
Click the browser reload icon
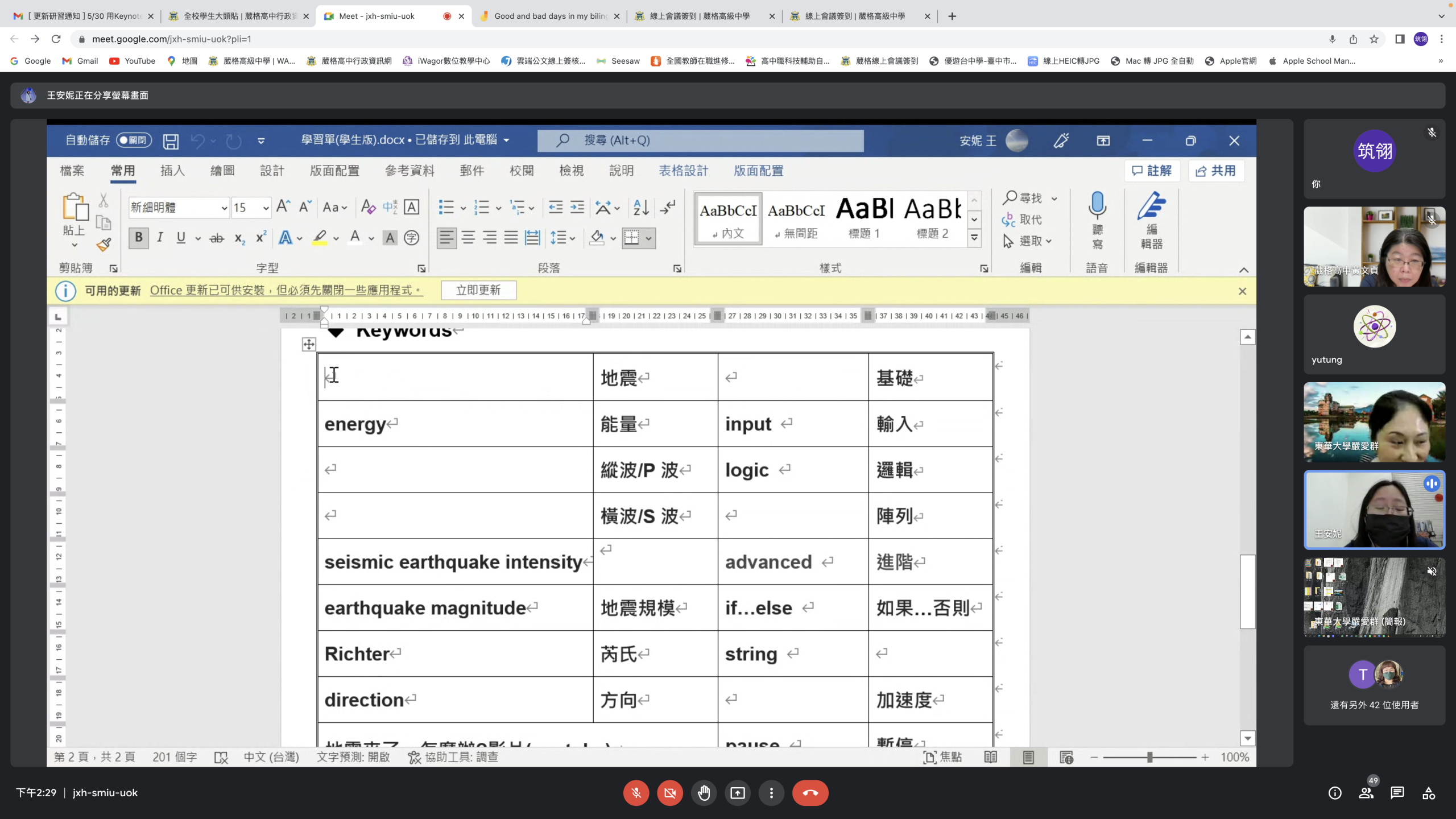[56, 39]
